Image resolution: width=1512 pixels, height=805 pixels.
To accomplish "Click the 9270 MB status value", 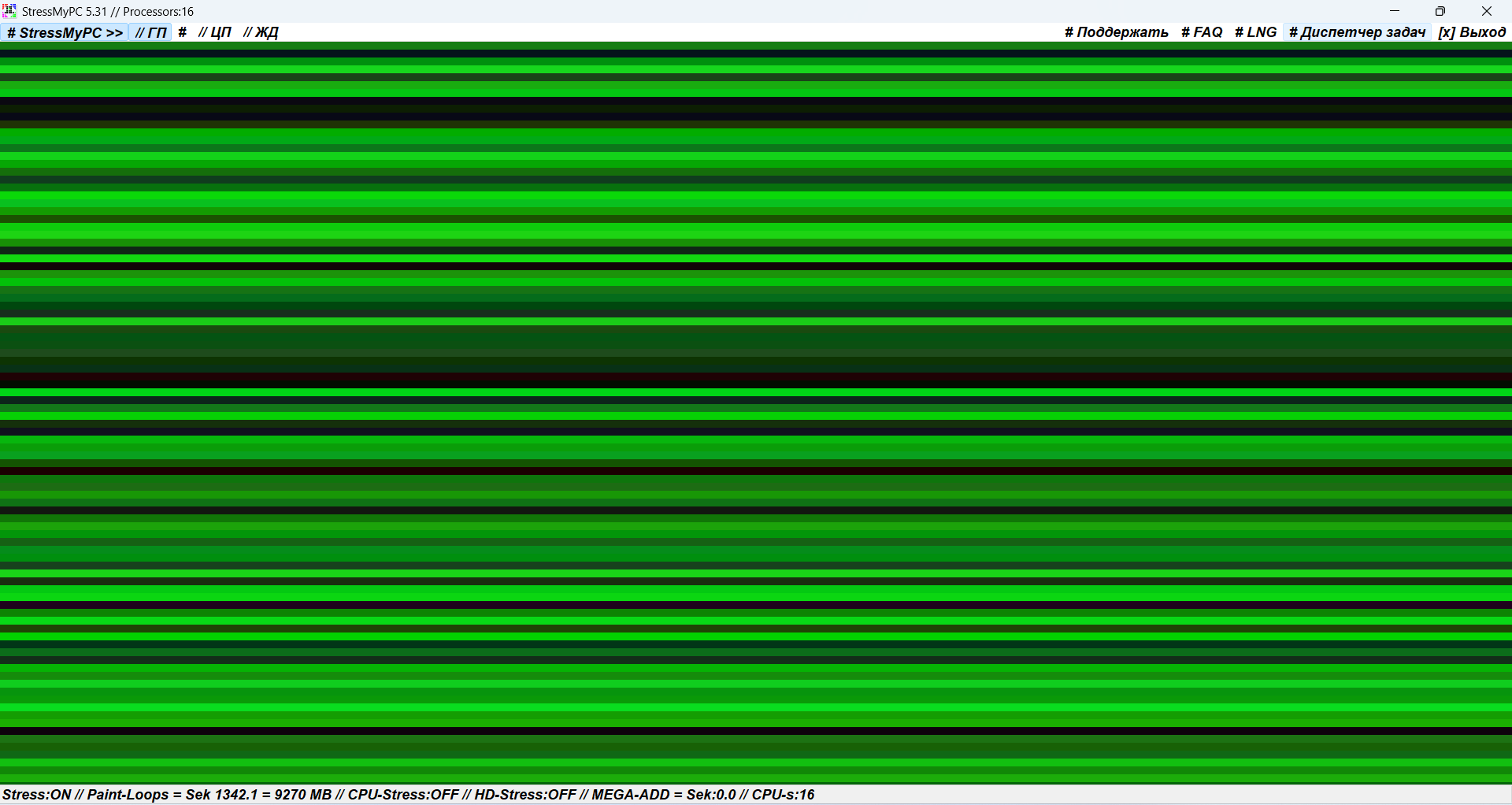I will coord(303,795).
